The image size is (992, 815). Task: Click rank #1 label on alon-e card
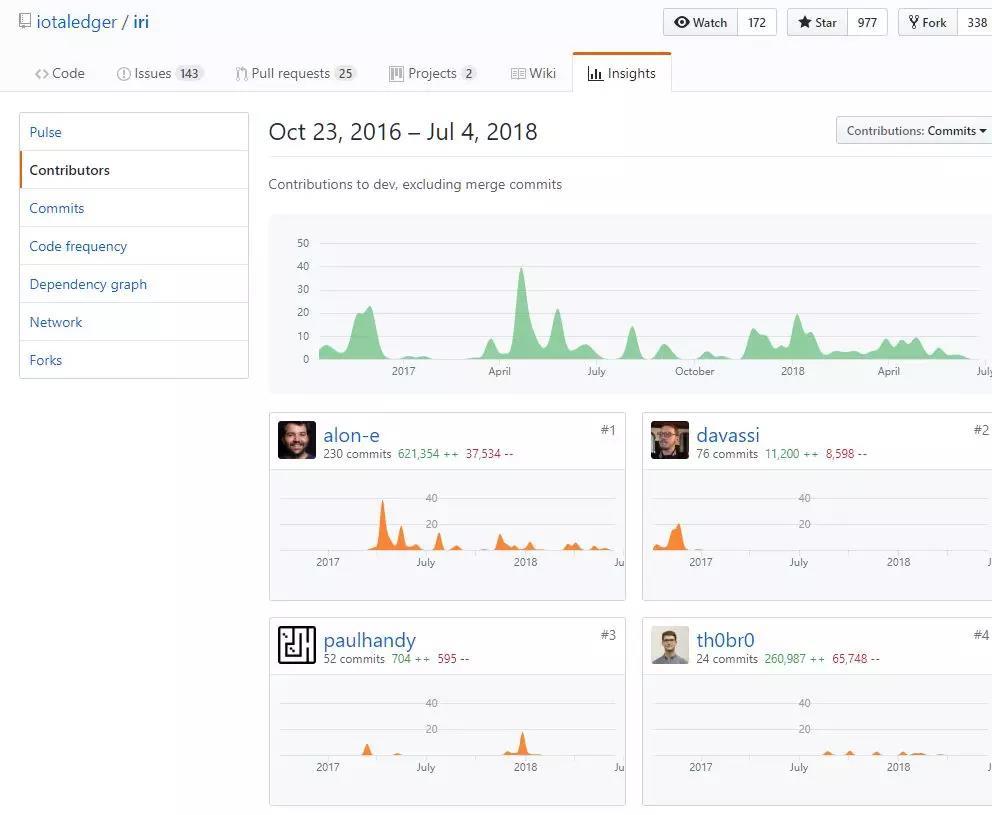[x=608, y=430]
